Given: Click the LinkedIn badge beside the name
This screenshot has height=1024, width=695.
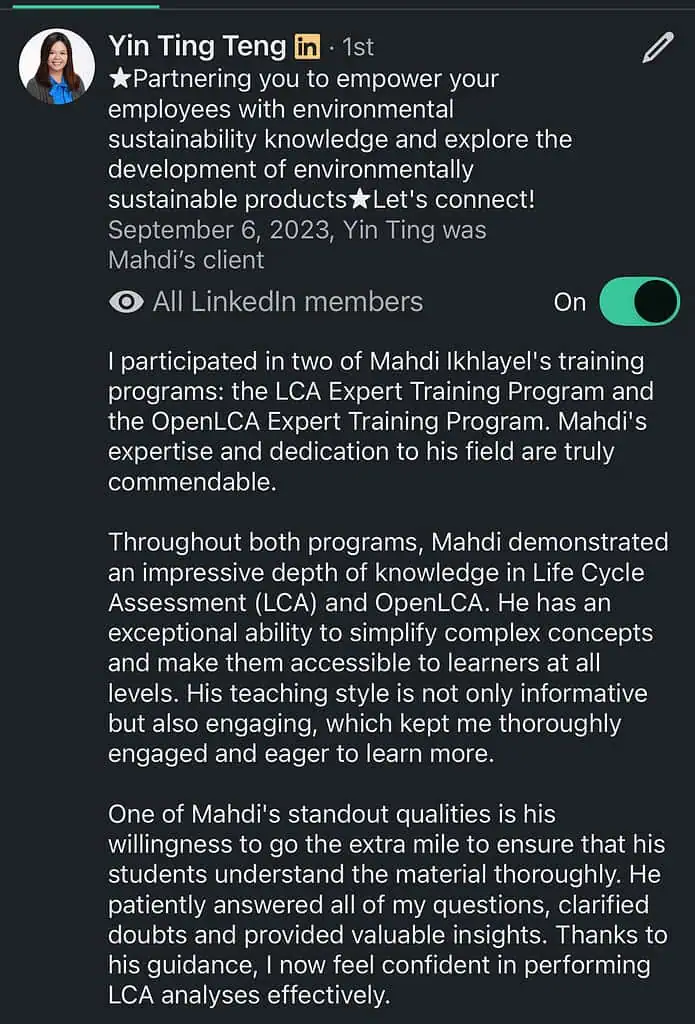Looking at the screenshot, I should pos(307,46).
